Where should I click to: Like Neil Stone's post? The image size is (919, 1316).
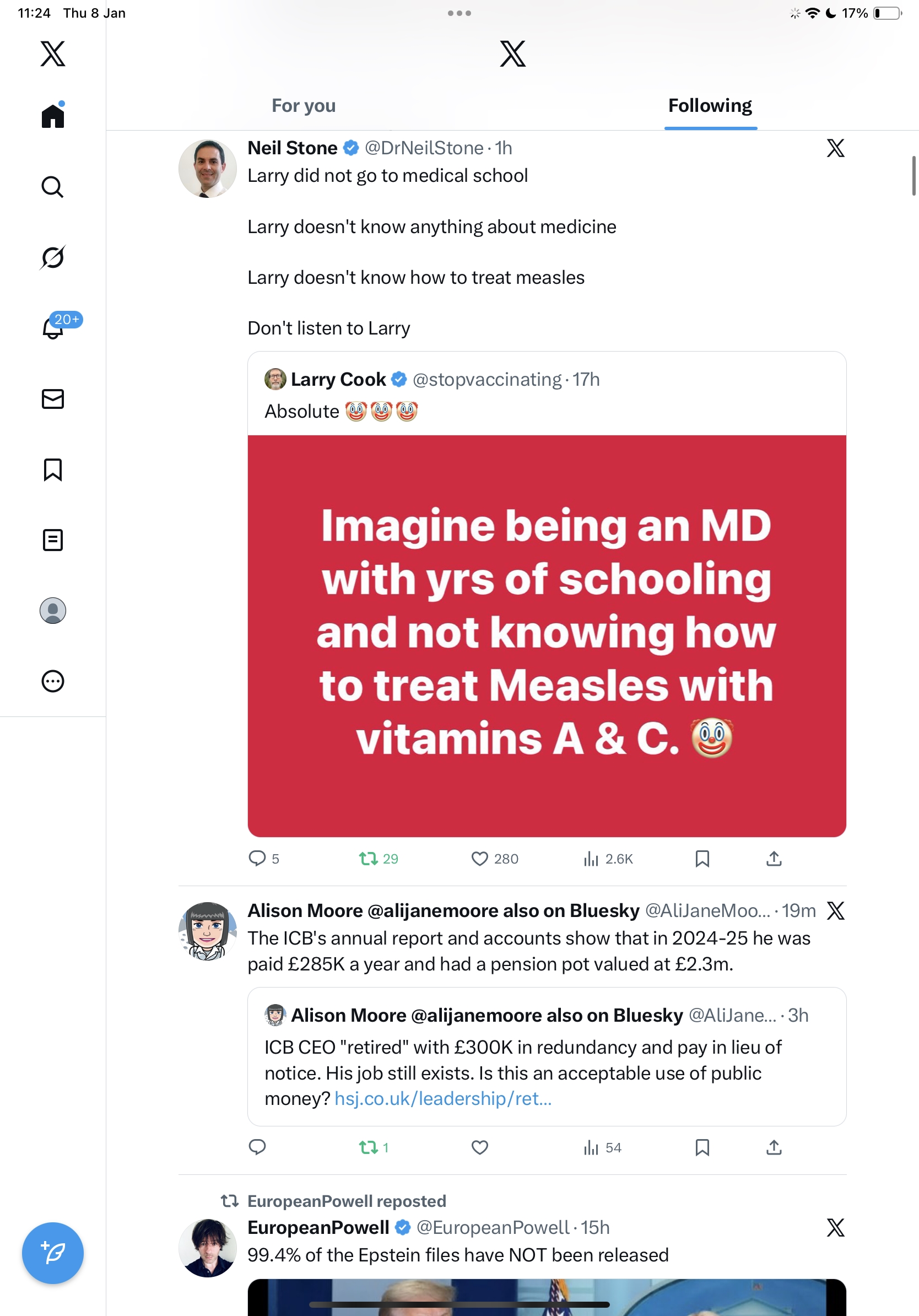[x=479, y=859]
